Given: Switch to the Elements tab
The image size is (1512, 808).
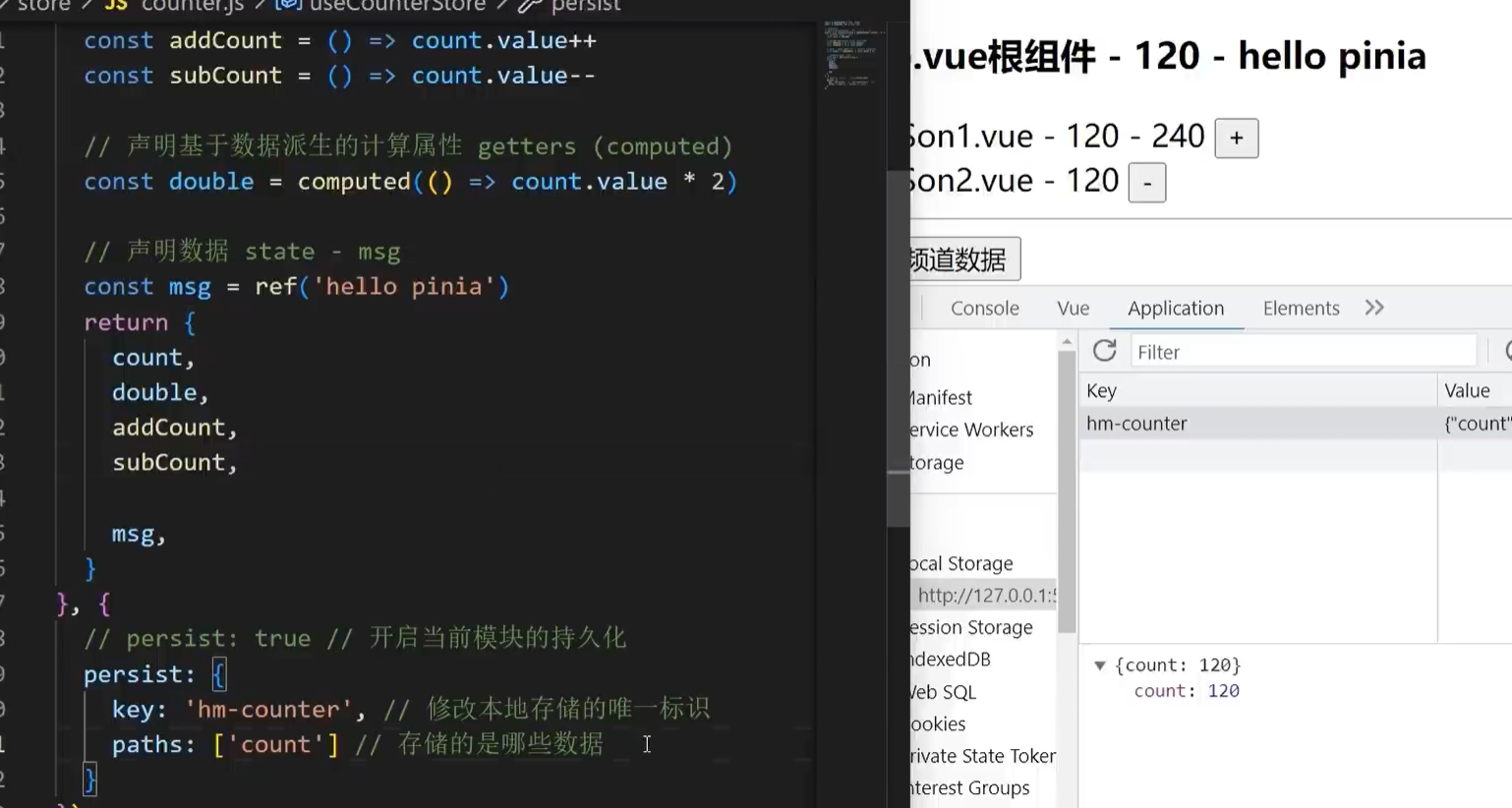Looking at the screenshot, I should [x=1300, y=308].
